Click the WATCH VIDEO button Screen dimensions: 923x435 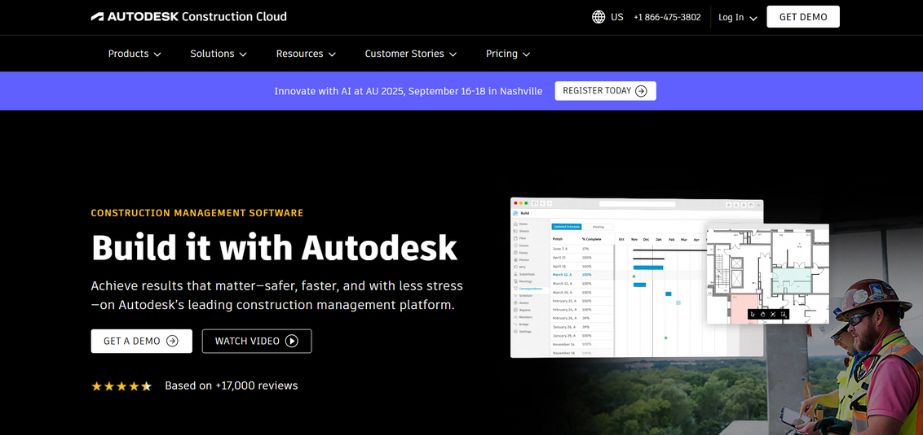pyautogui.click(x=257, y=341)
